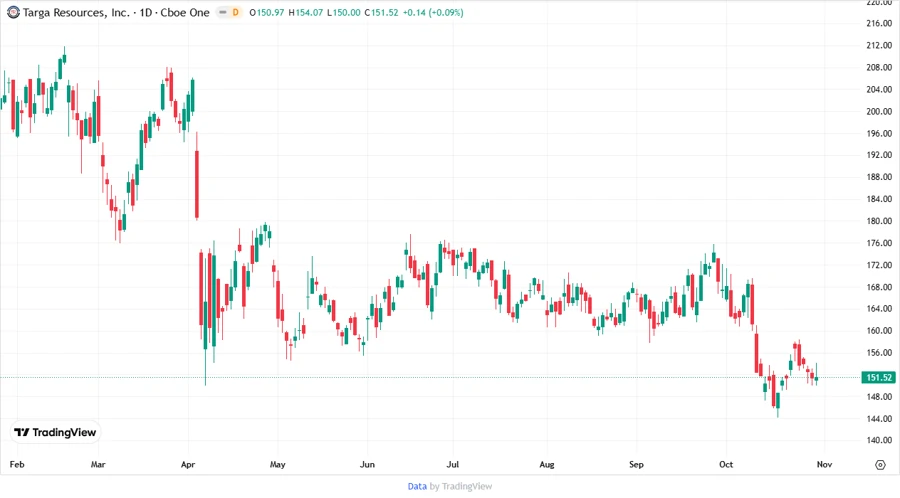Image resolution: width=900 pixels, height=498 pixels.
Task: Click the 216.00 price axis label
Action: [x=879, y=24]
